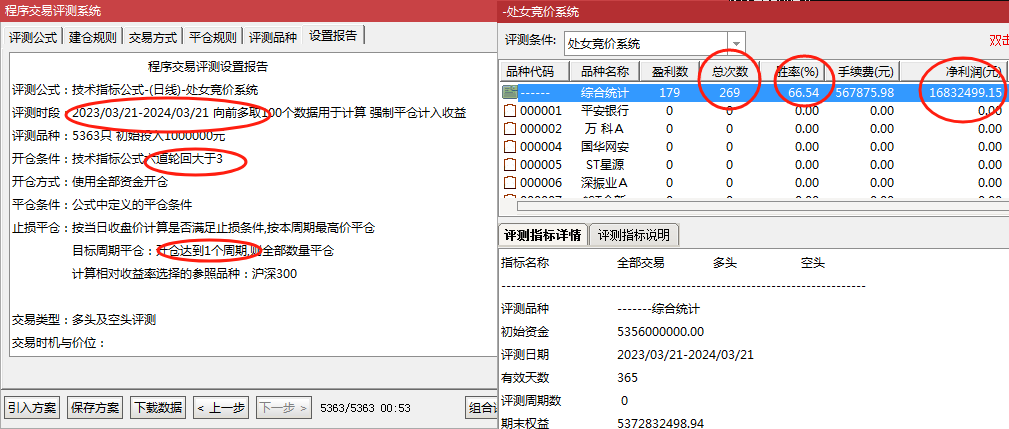The image size is (1009, 429).
Task: Click the row icon next to 000001
Action: pos(510,111)
